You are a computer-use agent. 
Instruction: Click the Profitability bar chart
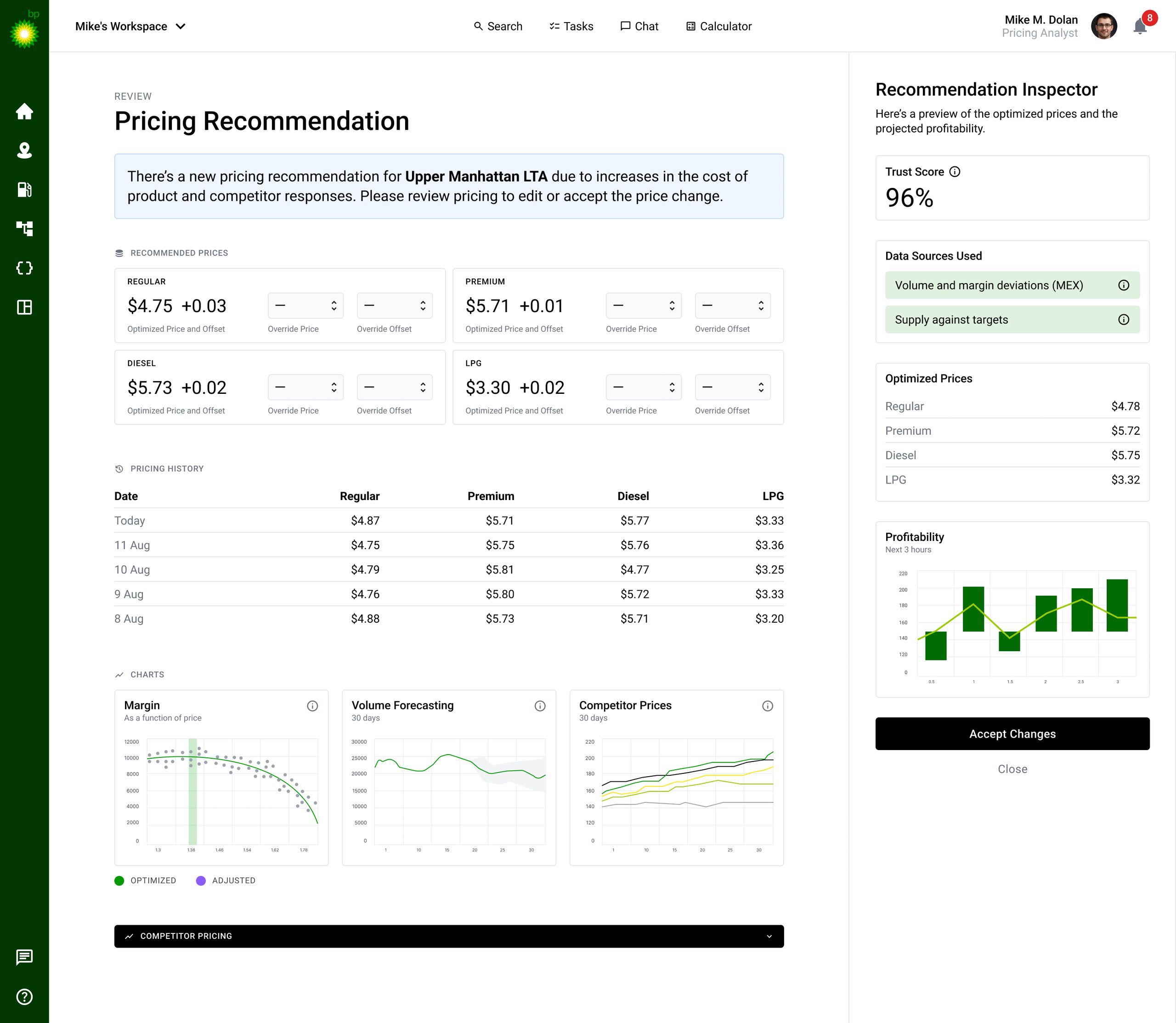pos(1017,626)
